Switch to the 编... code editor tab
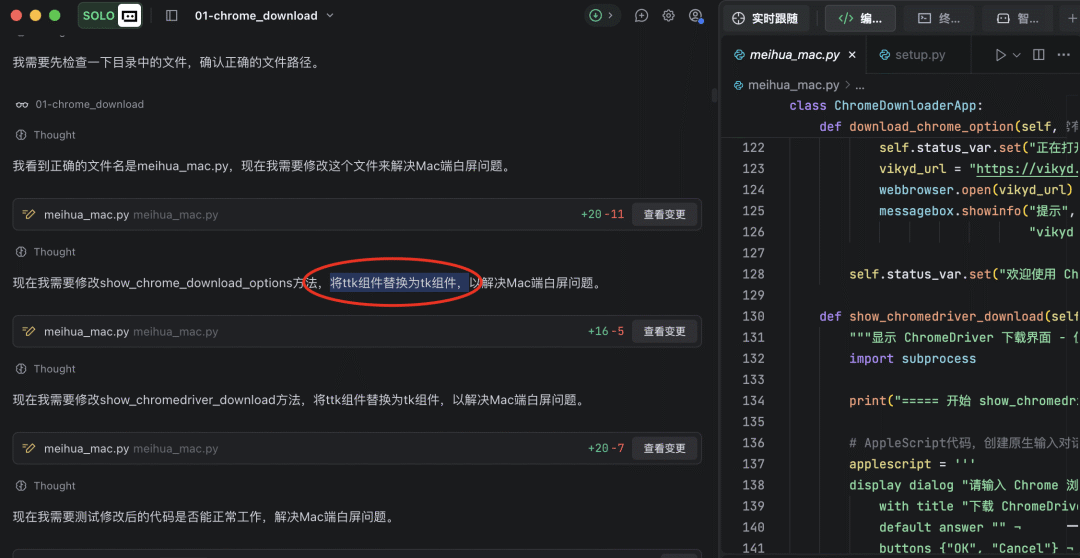The image size is (1080, 558). tap(860, 19)
